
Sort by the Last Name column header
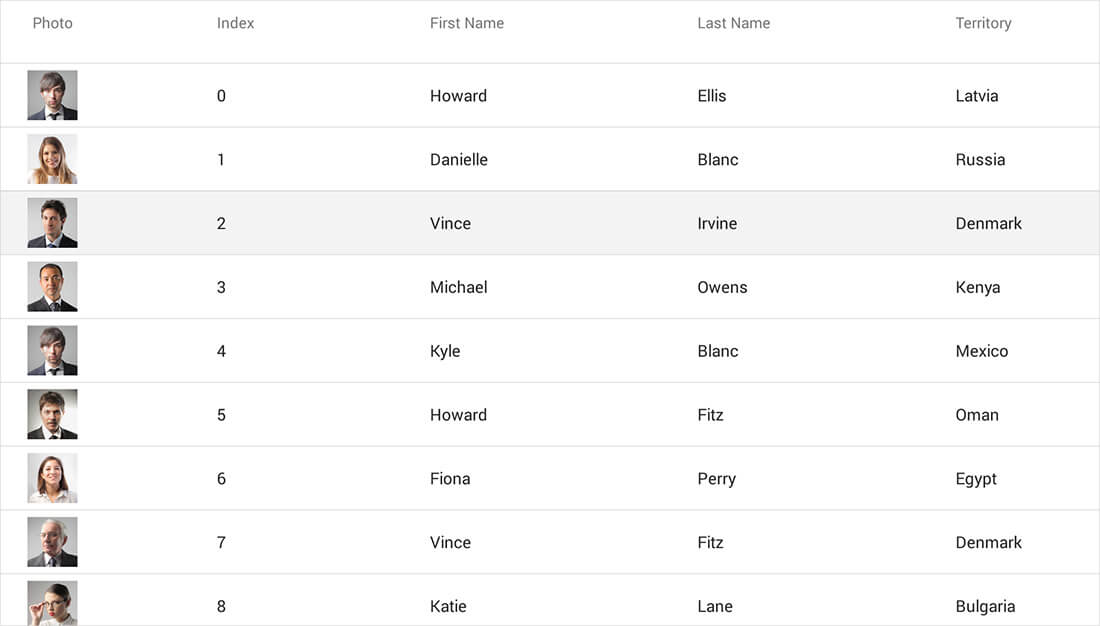pos(734,23)
